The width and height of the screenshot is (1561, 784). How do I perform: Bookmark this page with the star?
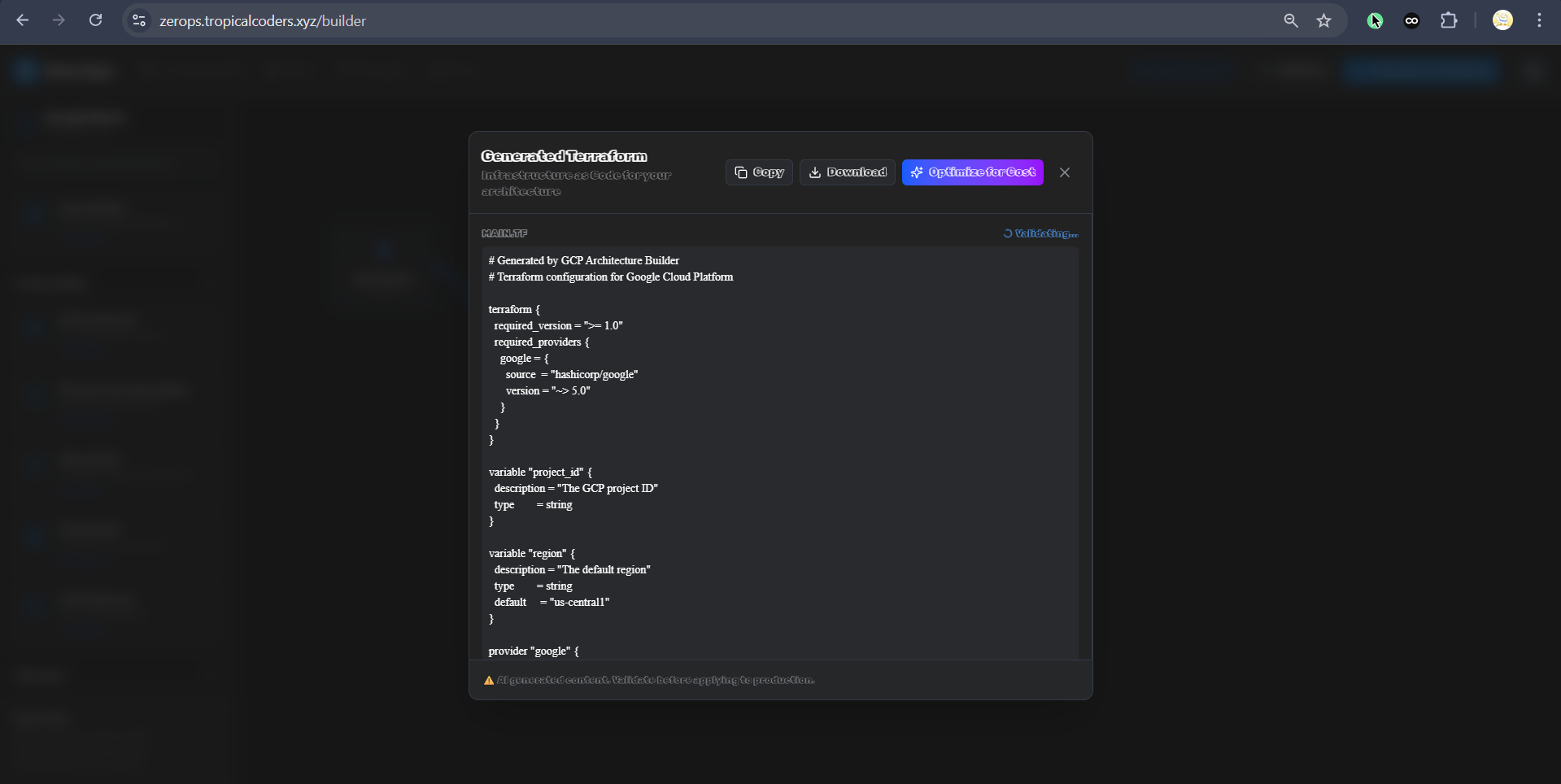(1324, 20)
